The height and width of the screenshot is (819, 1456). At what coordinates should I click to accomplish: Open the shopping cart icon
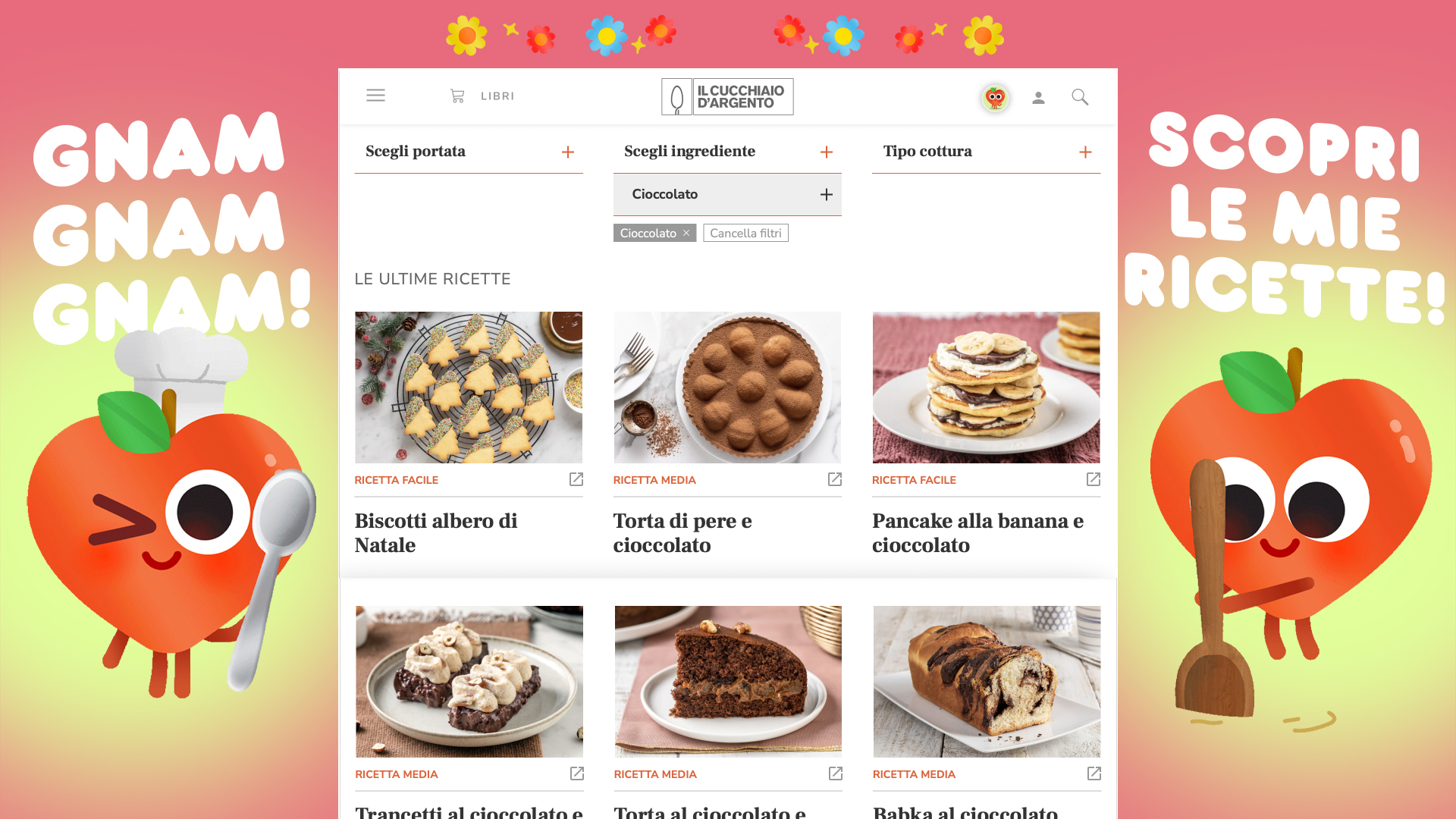pyautogui.click(x=457, y=96)
